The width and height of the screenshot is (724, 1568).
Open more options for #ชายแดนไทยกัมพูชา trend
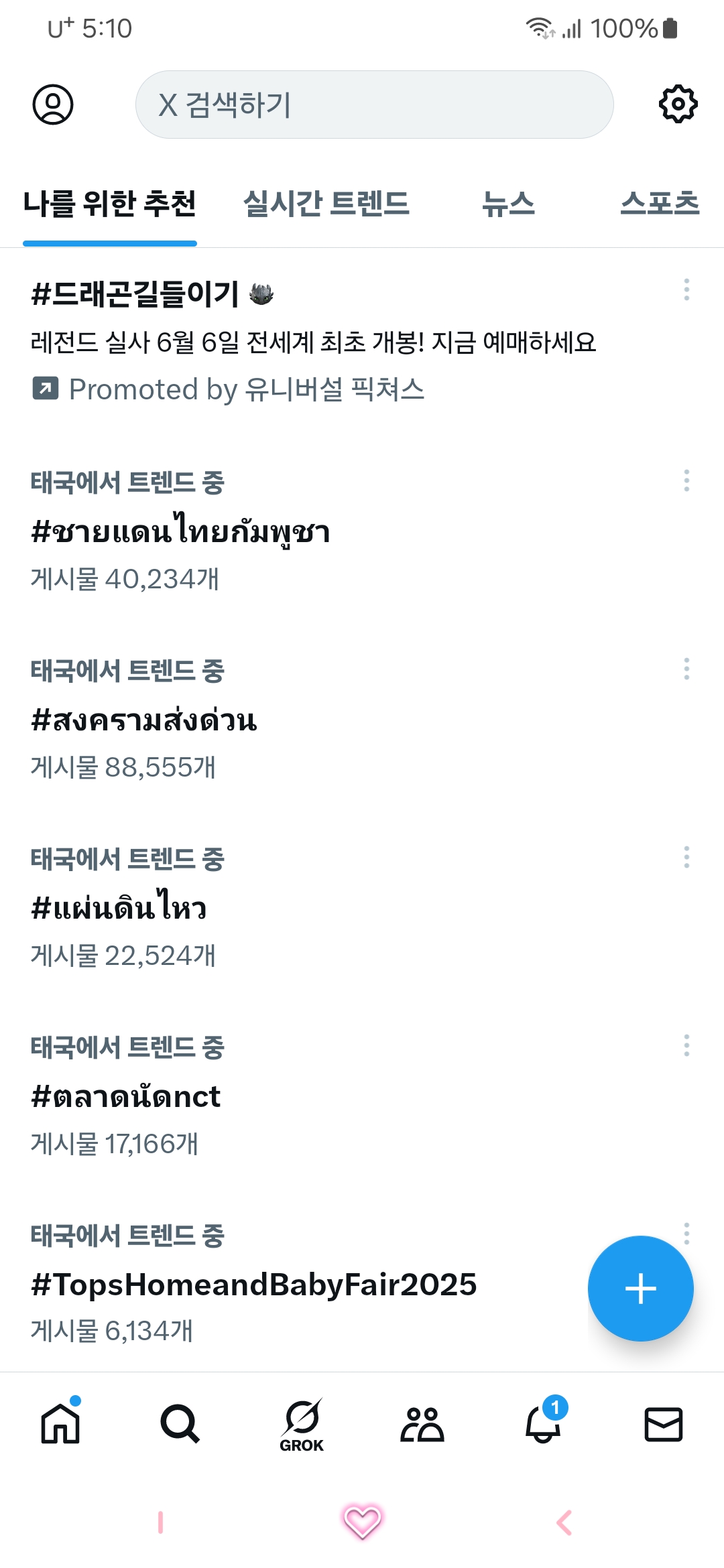[686, 480]
